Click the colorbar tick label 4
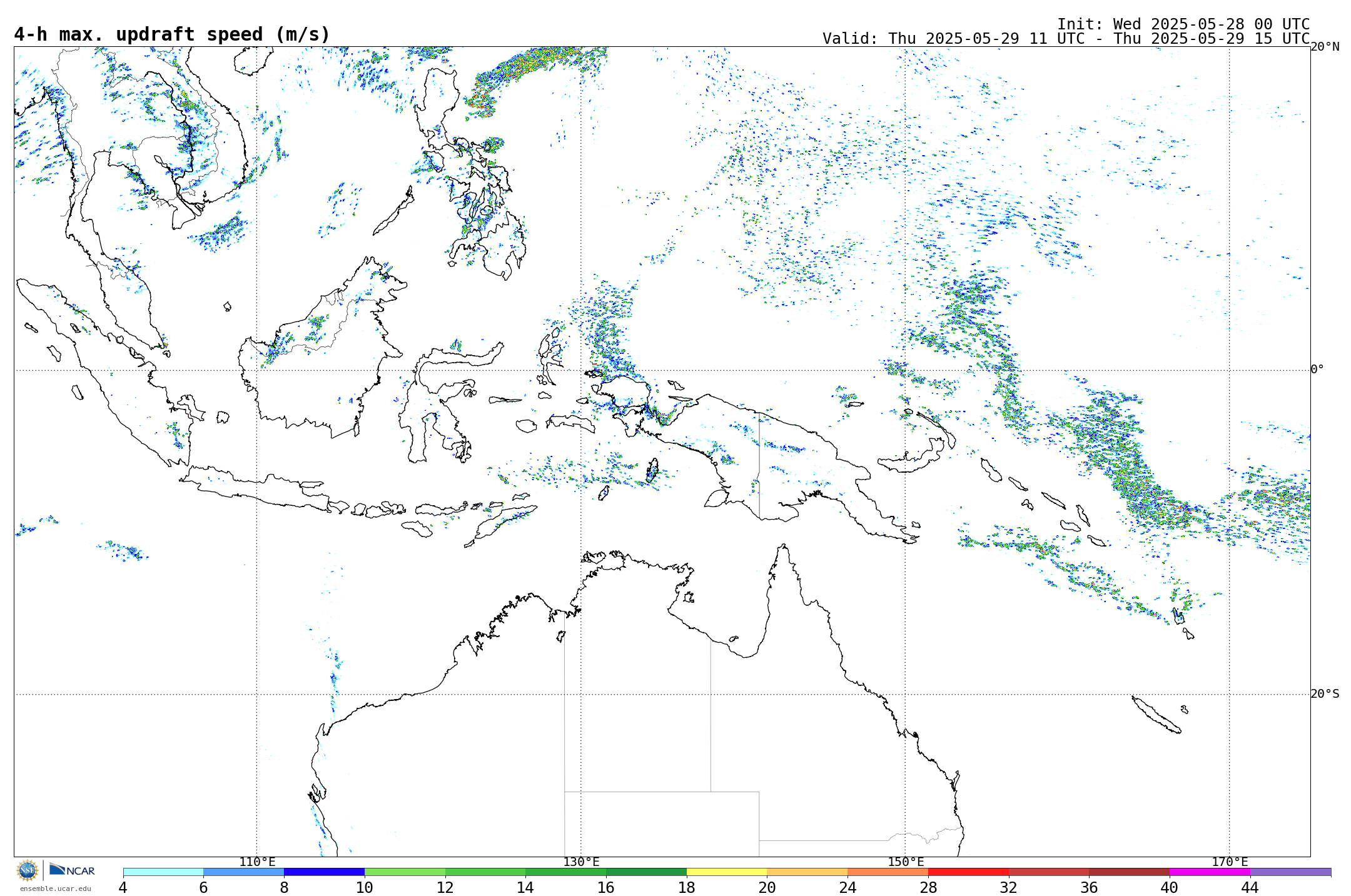The image size is (1351, 896). (123, 887)
